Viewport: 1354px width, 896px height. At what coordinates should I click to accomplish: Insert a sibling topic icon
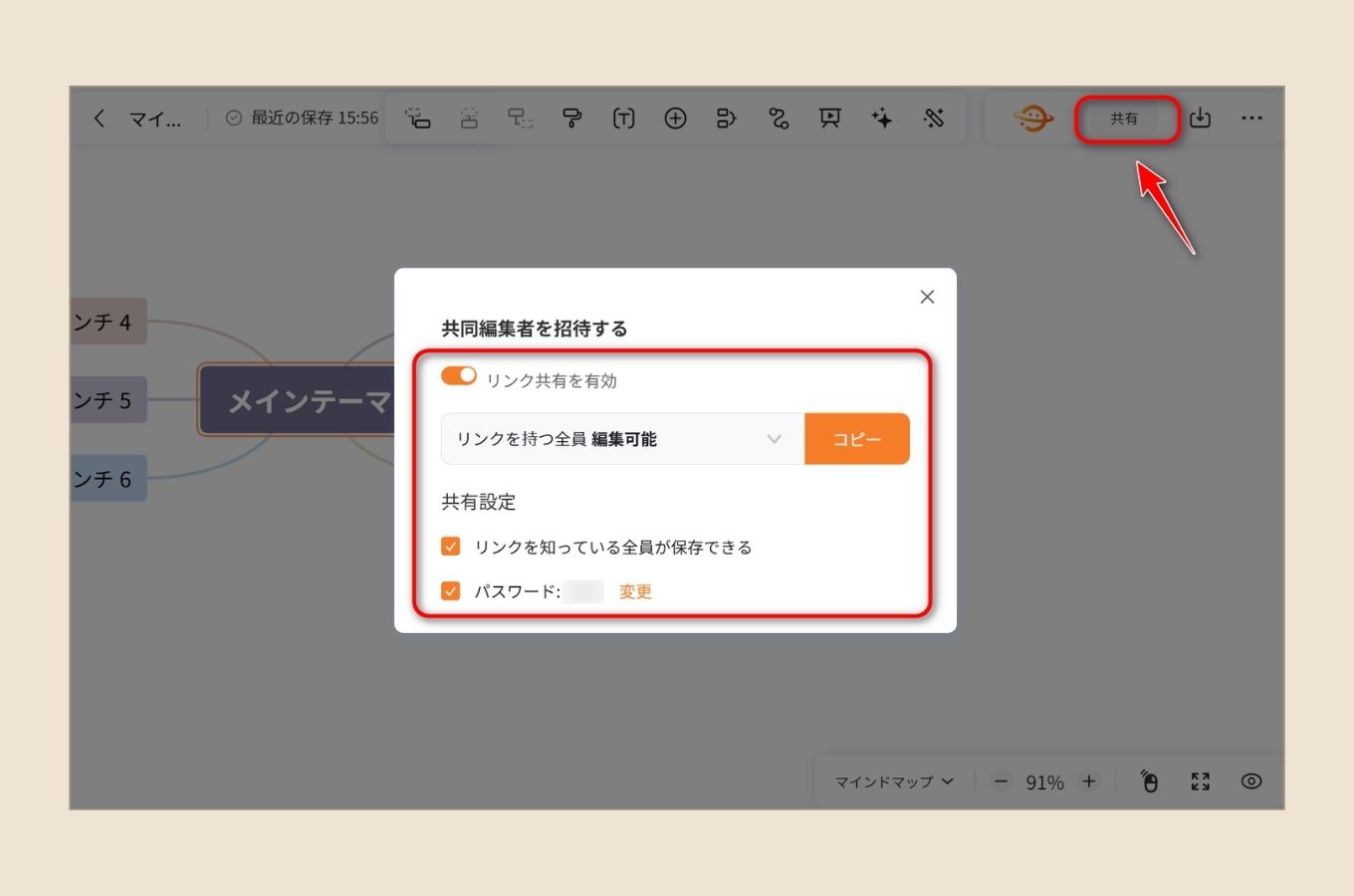click(469, 118)
